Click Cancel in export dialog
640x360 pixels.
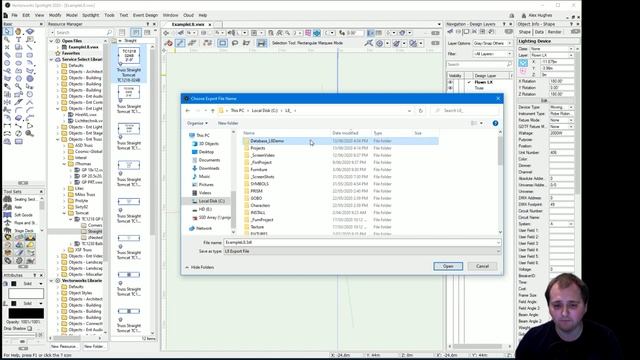(x=482, y=266)
